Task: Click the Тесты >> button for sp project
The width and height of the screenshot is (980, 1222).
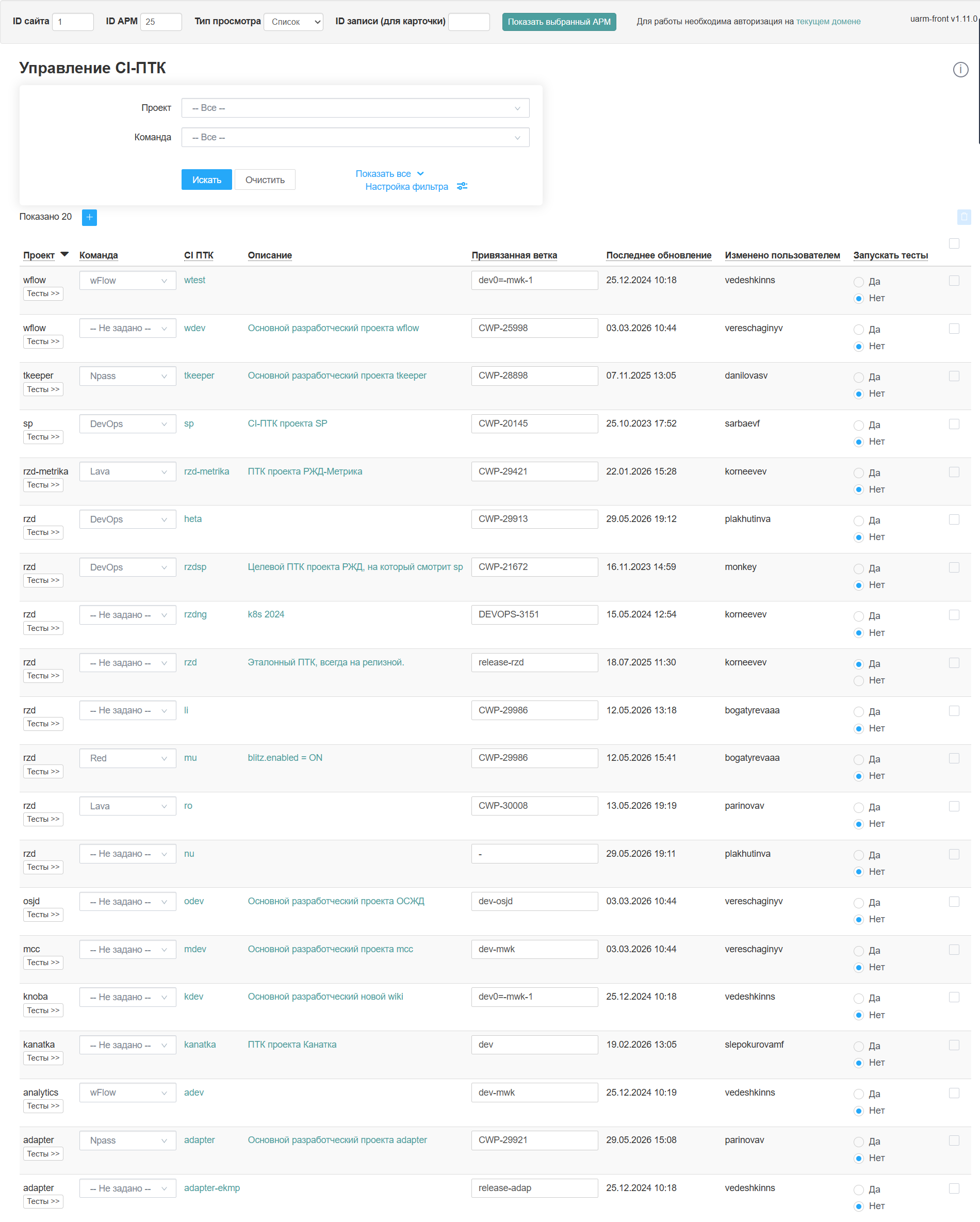Action: pos(43,437)
